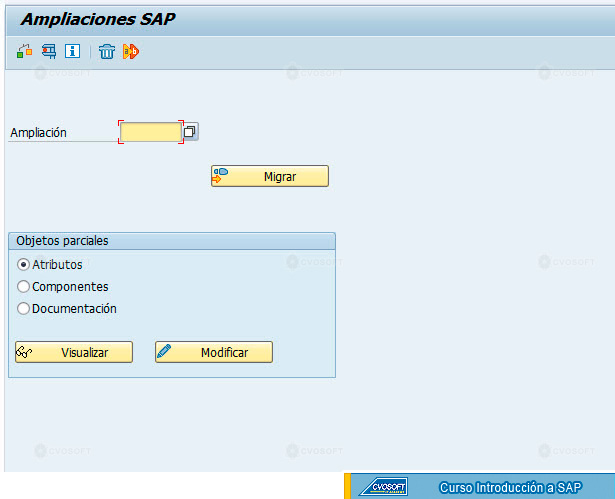Click the a-to-b Rename icon
Image resolution: width=615 pixels, height=499 pixels.
pyautogui.click(x=131, y=51)
